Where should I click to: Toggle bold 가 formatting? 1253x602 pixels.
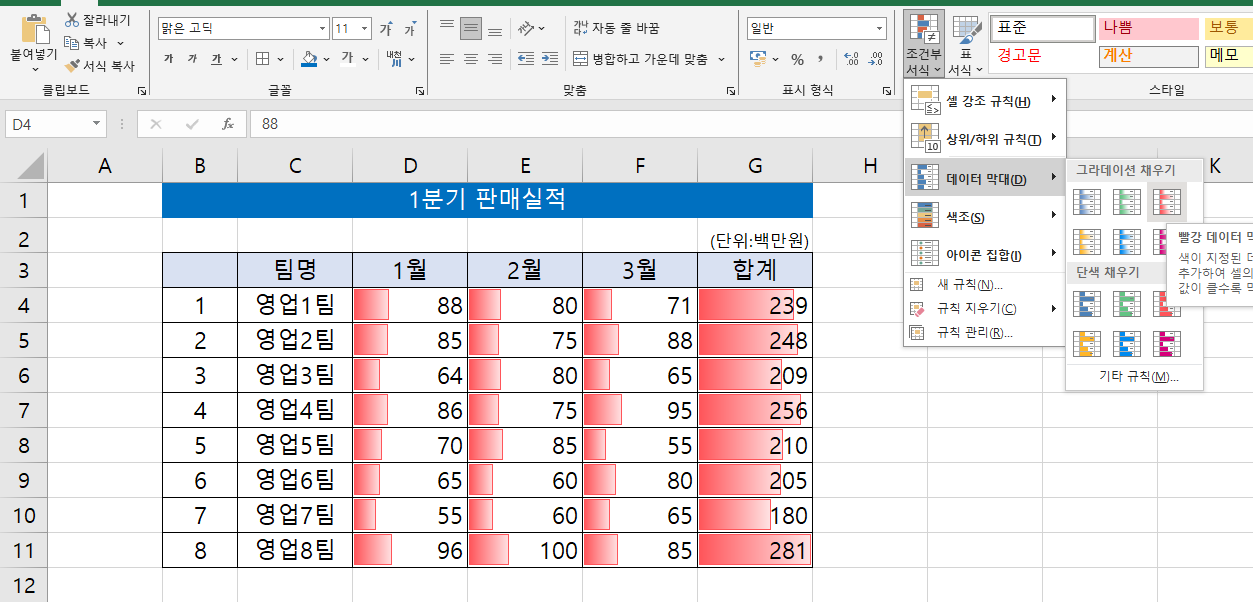pos(168,59)
